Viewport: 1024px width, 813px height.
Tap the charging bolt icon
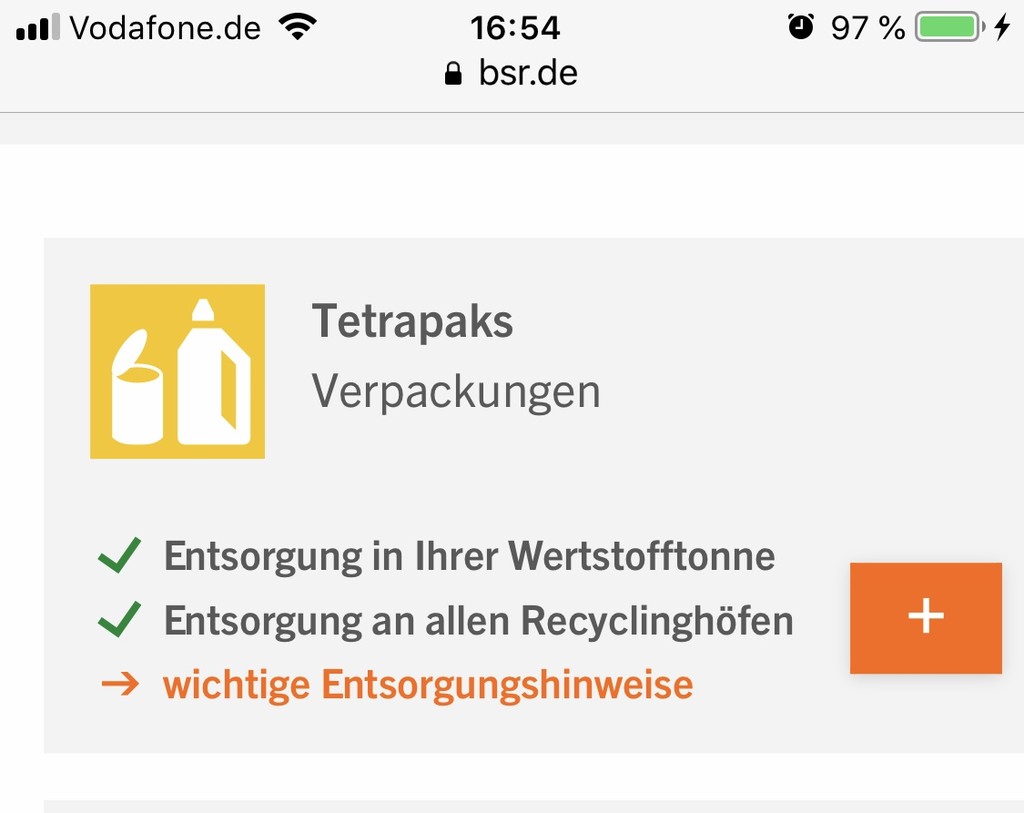pos(1002,27)
